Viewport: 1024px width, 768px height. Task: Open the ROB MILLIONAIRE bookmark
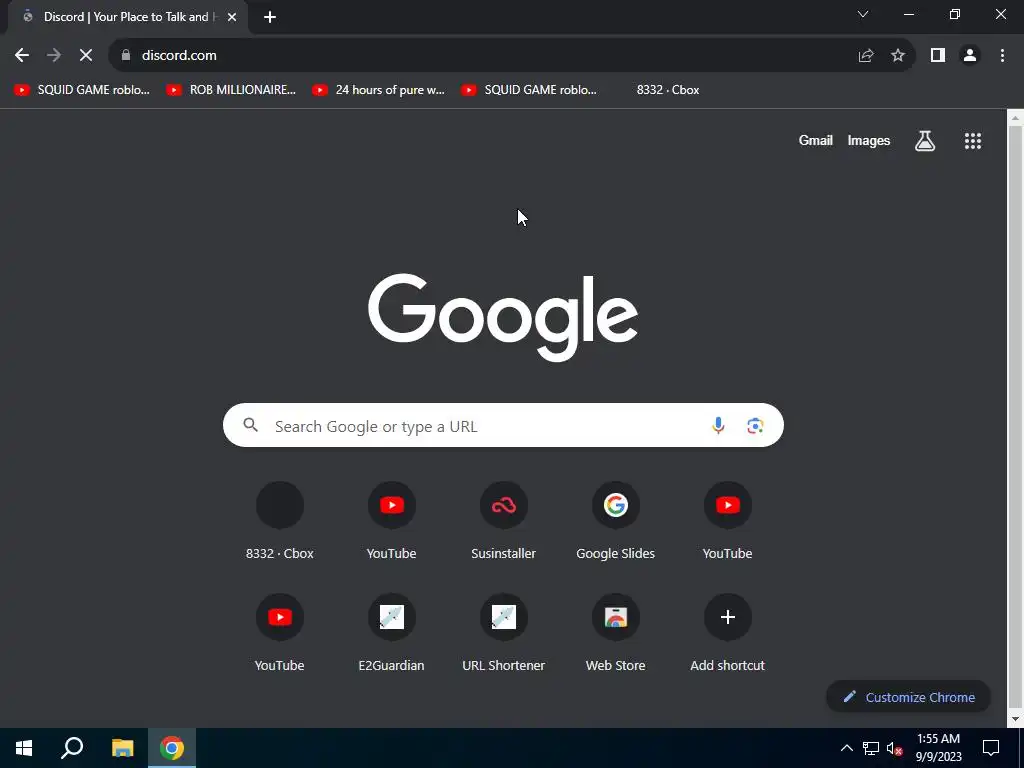pyautogui.click(x=231, y=90)
